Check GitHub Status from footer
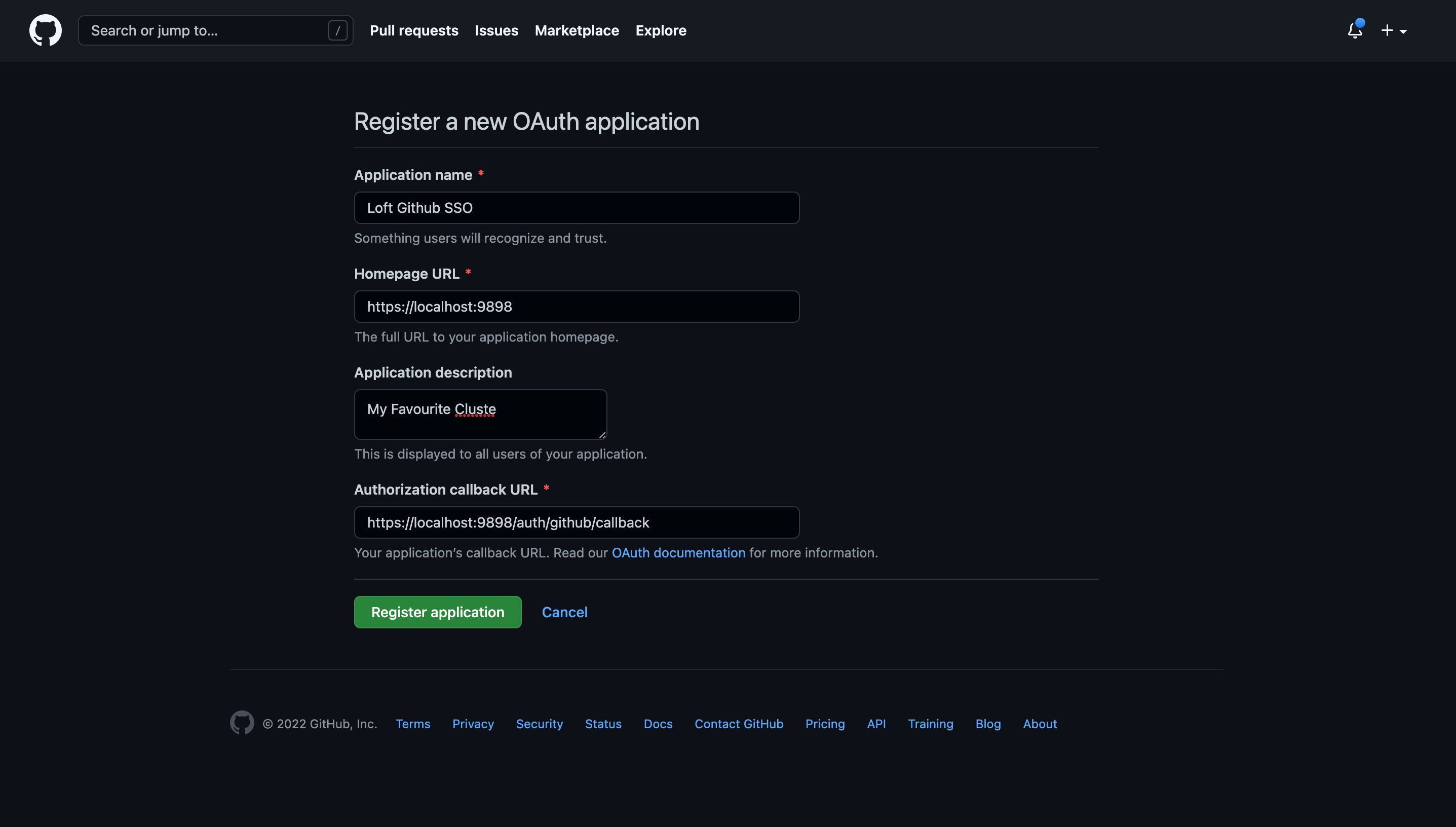Viewport: 1456px width, 827px height. [x=602, y=724]
